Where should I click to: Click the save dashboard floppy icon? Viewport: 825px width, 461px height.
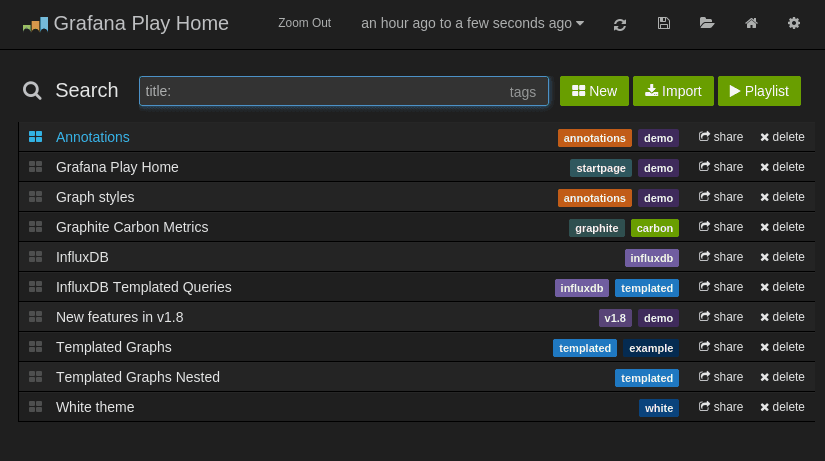[663, 23]
